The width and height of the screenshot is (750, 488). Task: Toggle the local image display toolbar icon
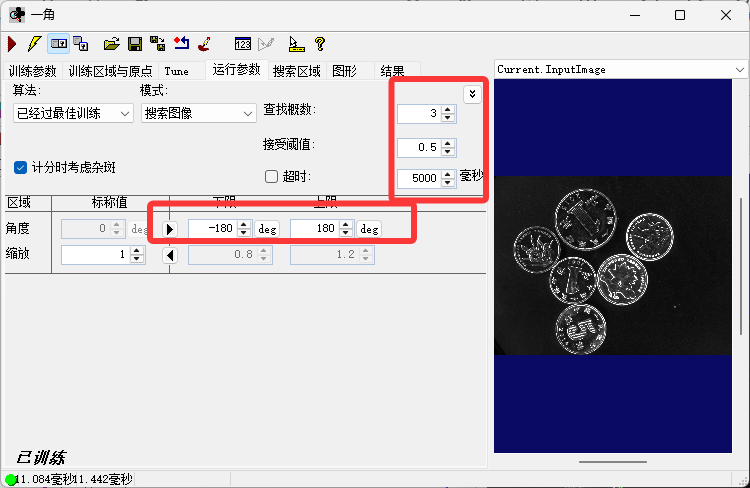point(59,44)
